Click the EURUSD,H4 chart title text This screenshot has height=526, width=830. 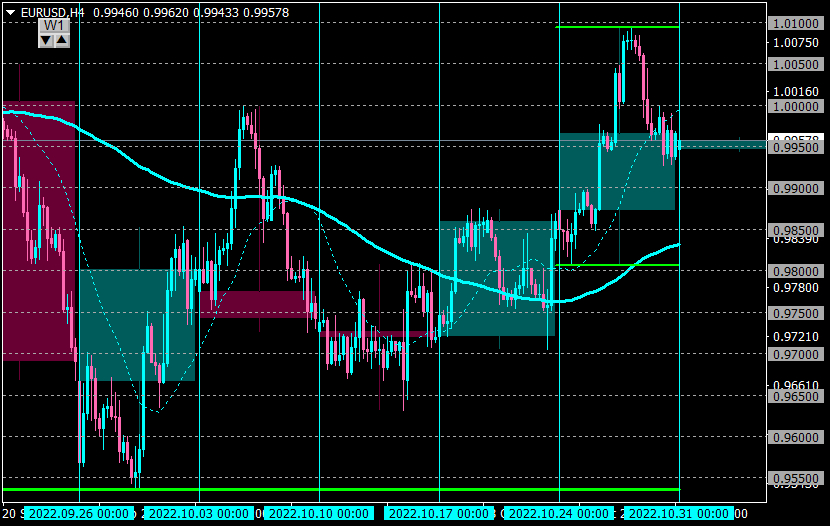[x=52, y=13]
